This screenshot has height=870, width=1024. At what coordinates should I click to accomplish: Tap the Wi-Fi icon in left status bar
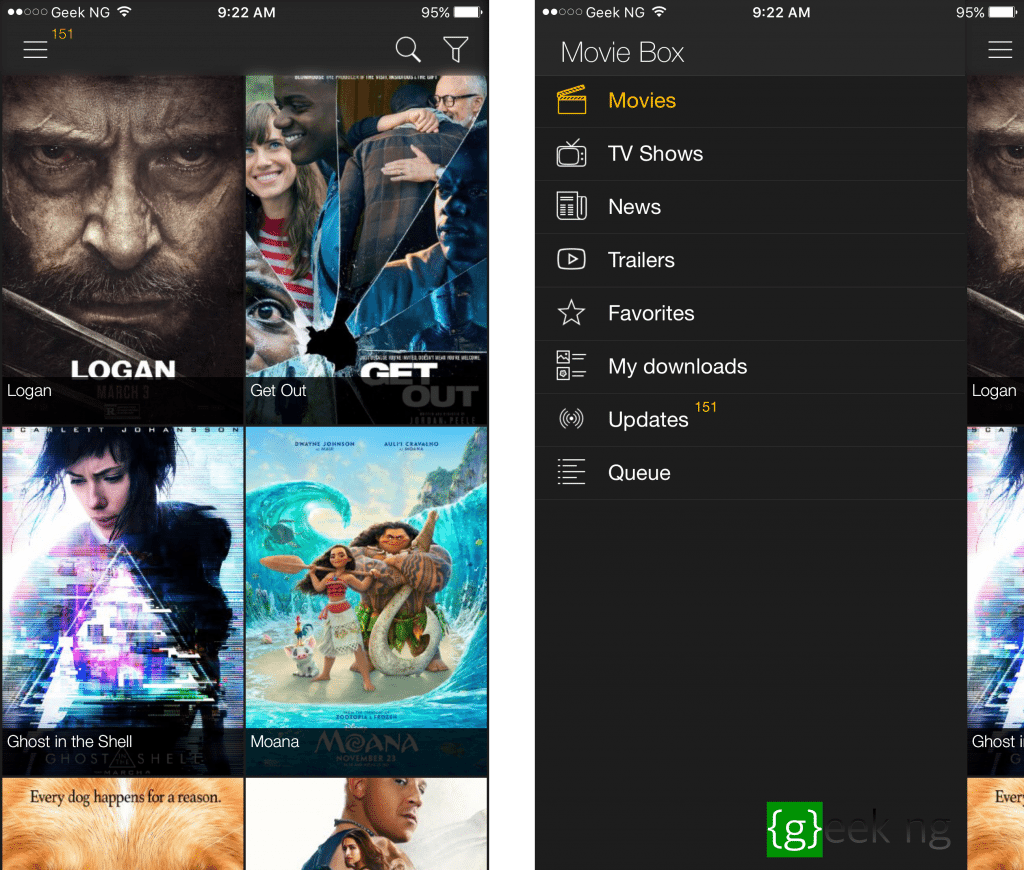124,12
